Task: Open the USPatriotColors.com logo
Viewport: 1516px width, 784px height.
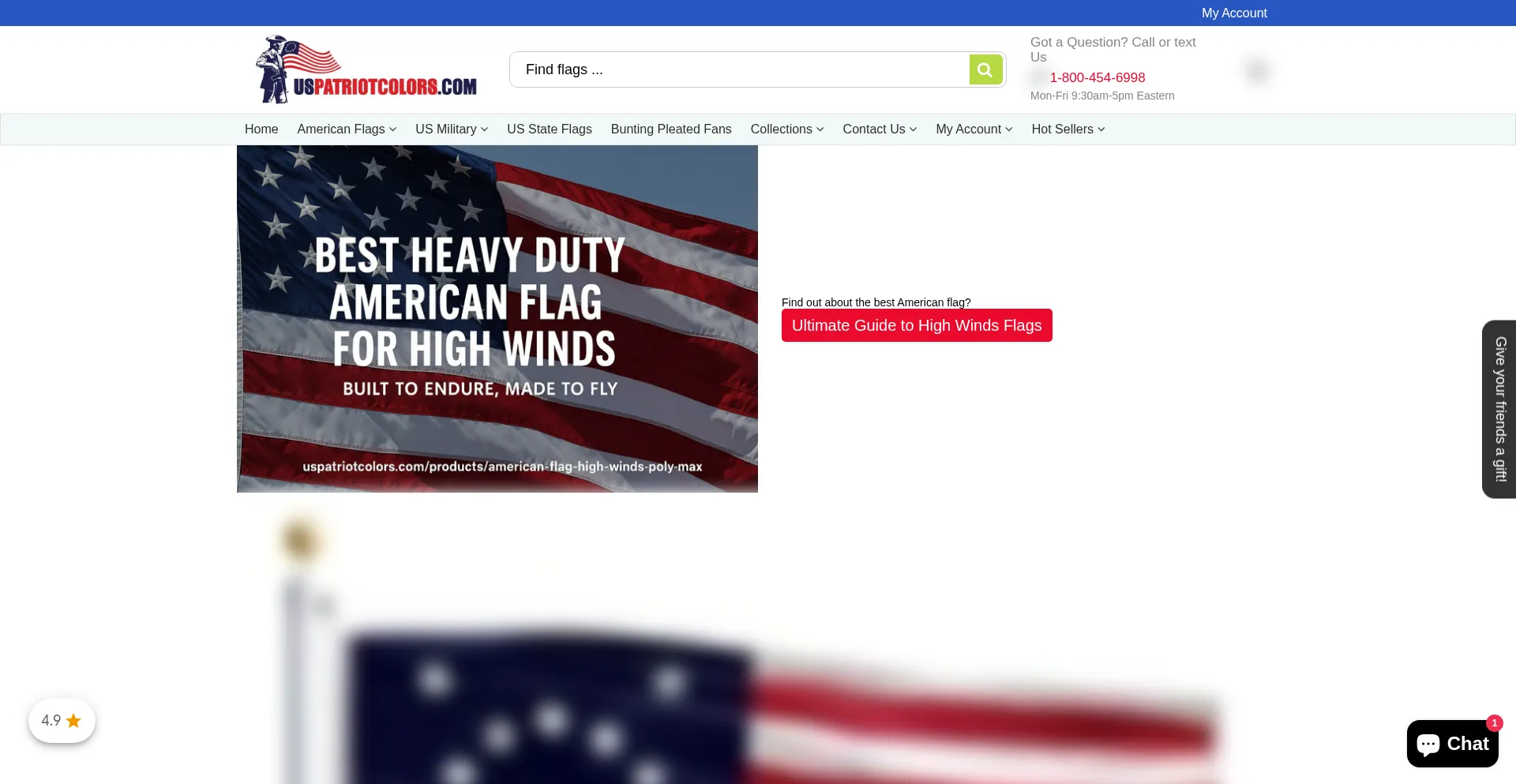Action: coord(366,69)
